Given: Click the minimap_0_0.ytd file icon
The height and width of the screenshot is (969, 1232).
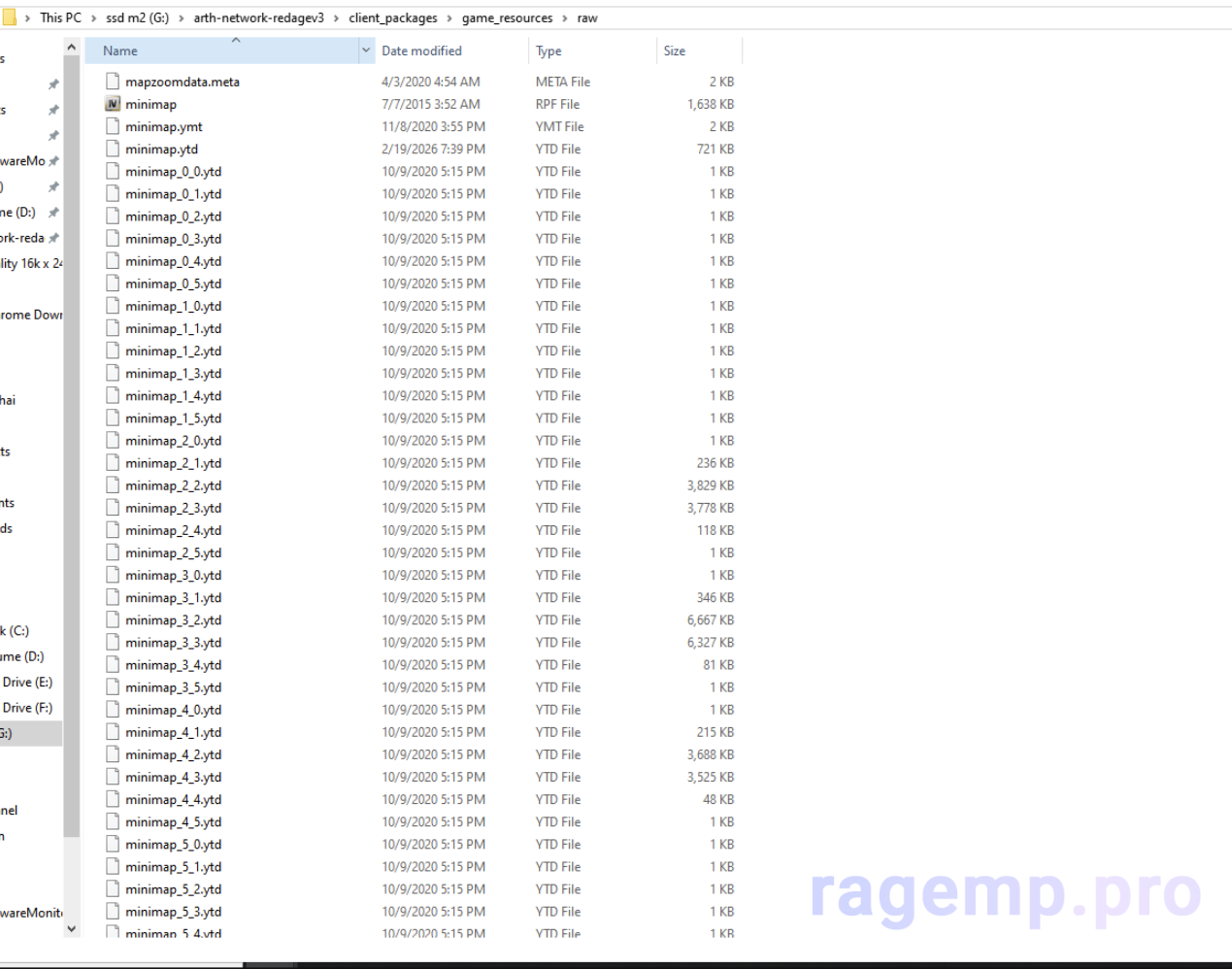Looking at the screenshot, I should (113, 171).
